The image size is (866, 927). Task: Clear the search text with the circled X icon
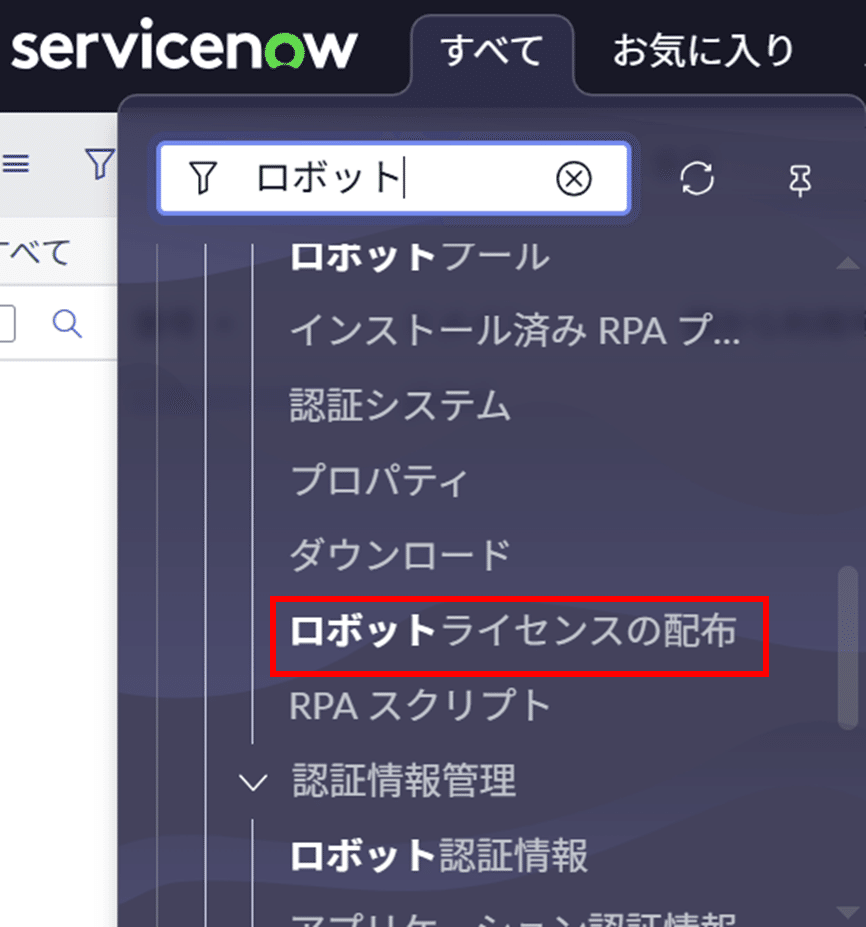[x=573, y=178]
